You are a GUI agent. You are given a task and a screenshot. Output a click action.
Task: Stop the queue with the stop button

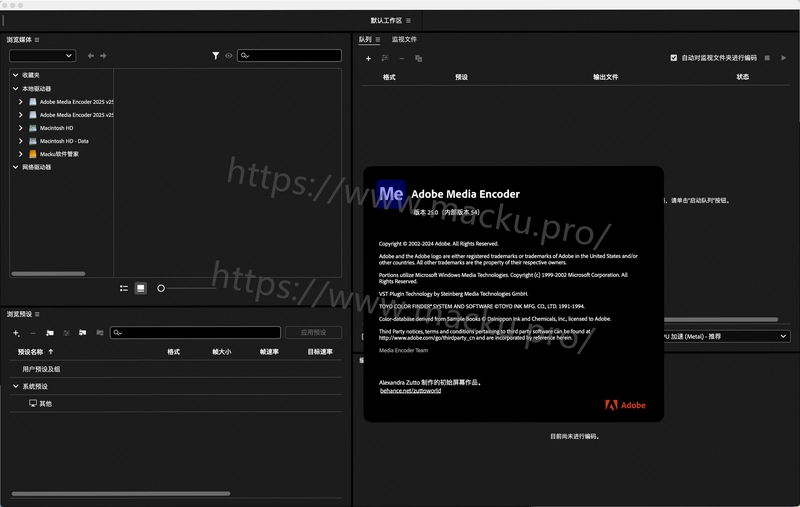pos(767,58)
